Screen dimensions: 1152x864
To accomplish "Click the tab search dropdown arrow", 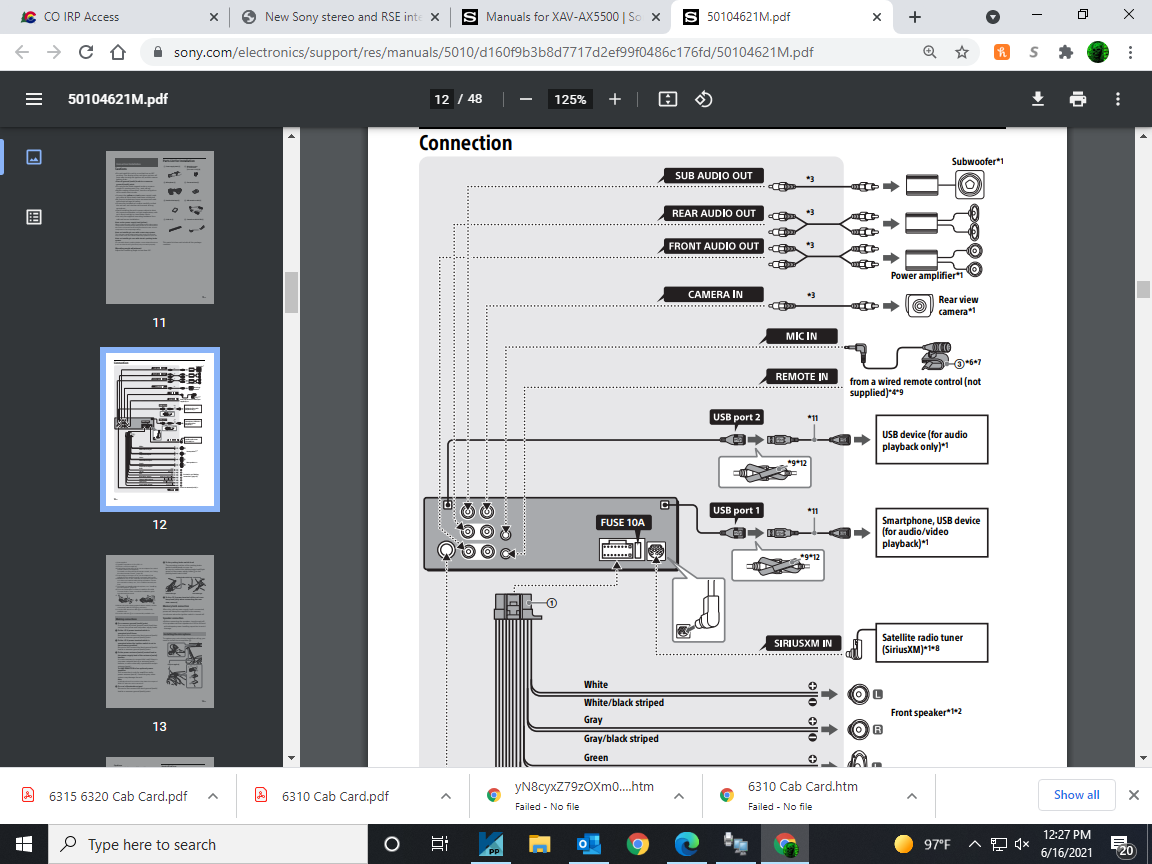I will point(993,17).
